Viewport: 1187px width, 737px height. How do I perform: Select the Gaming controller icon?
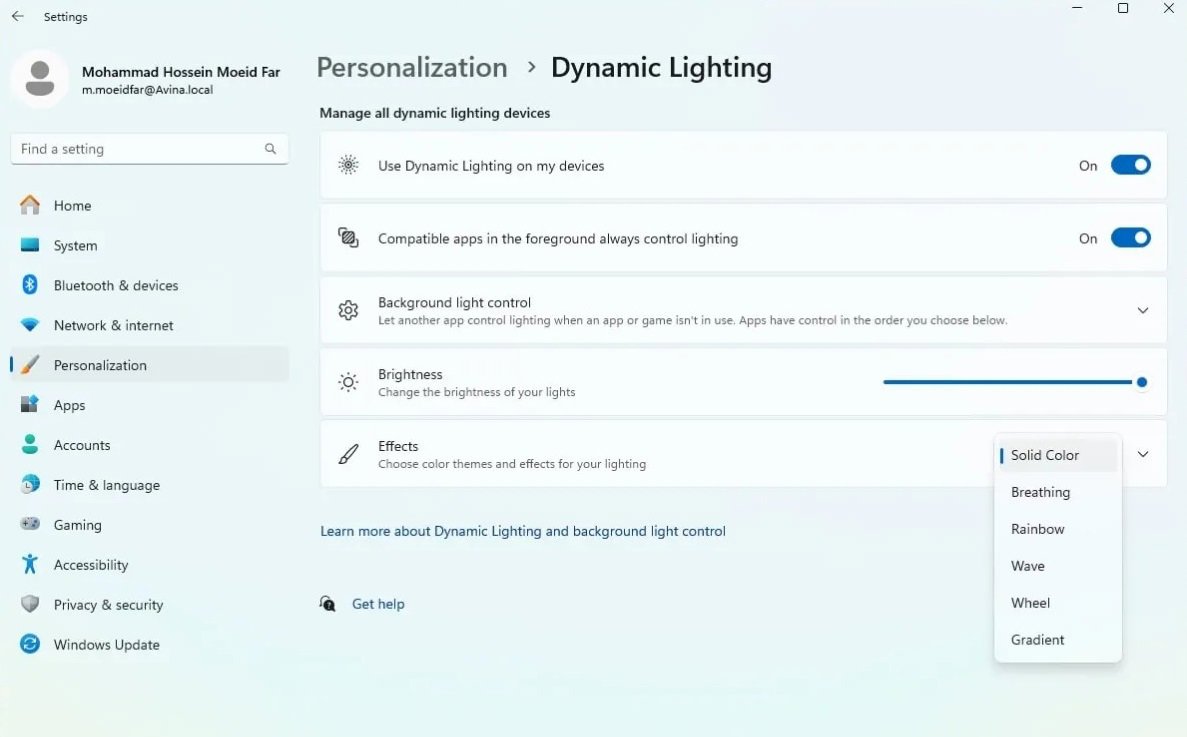pos(30,525)
